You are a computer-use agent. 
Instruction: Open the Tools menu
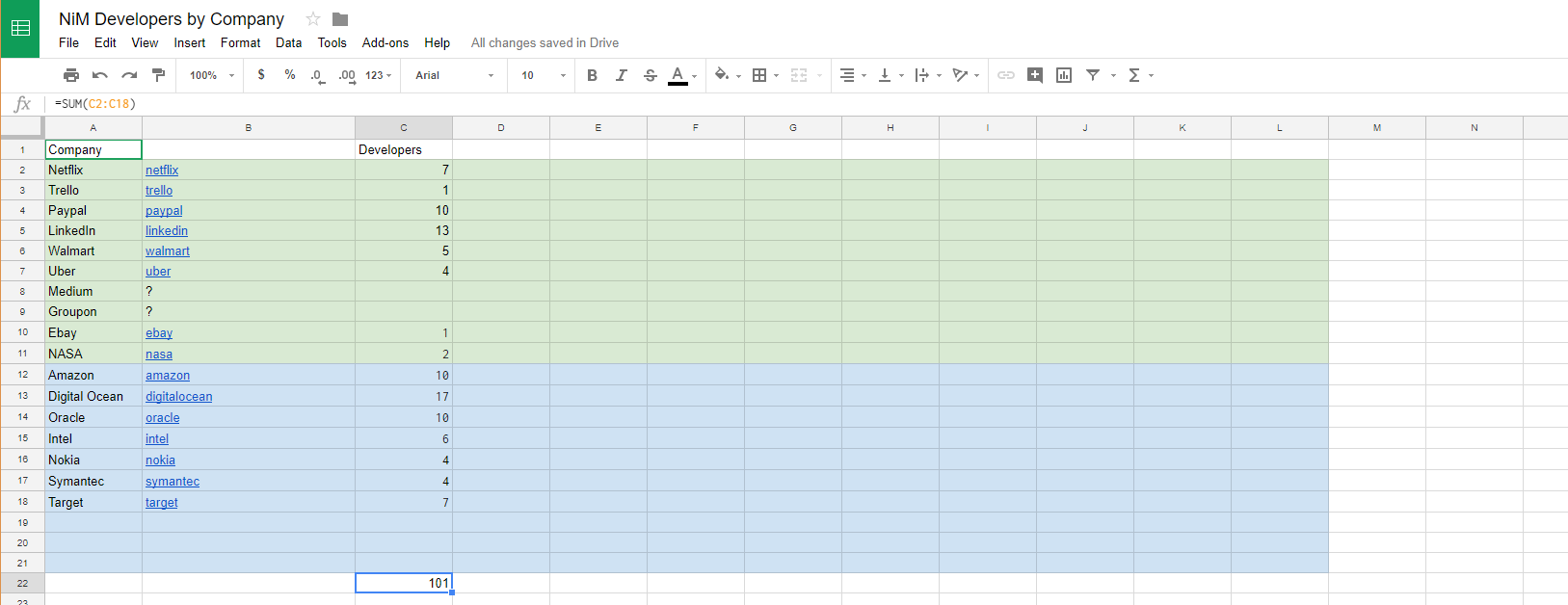coord(332,42)
